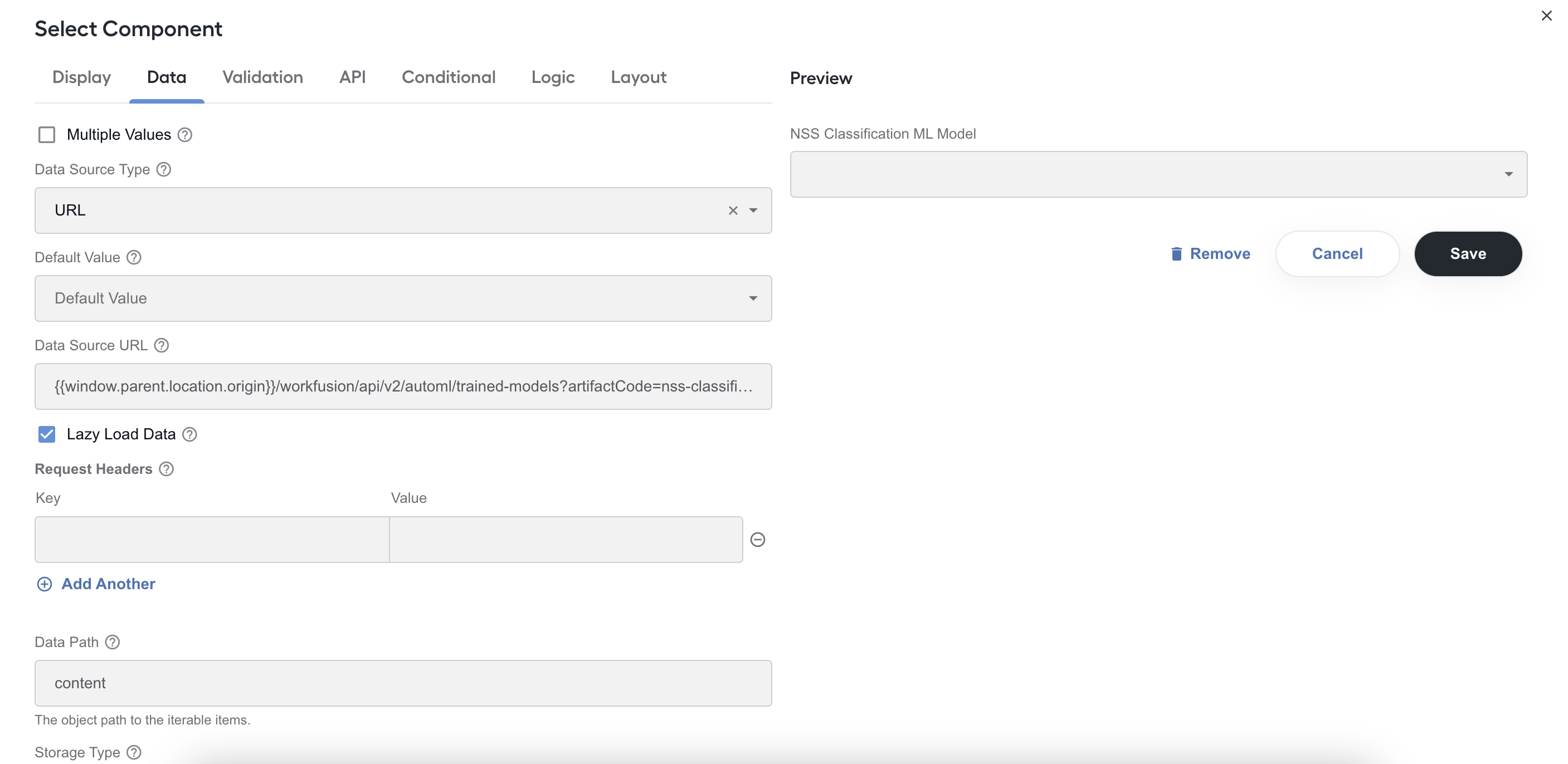Screen dimensions: 1568x764
Task: Focus the Data Source URL input field
Action: pyautogui.click(x=403, y=387)
